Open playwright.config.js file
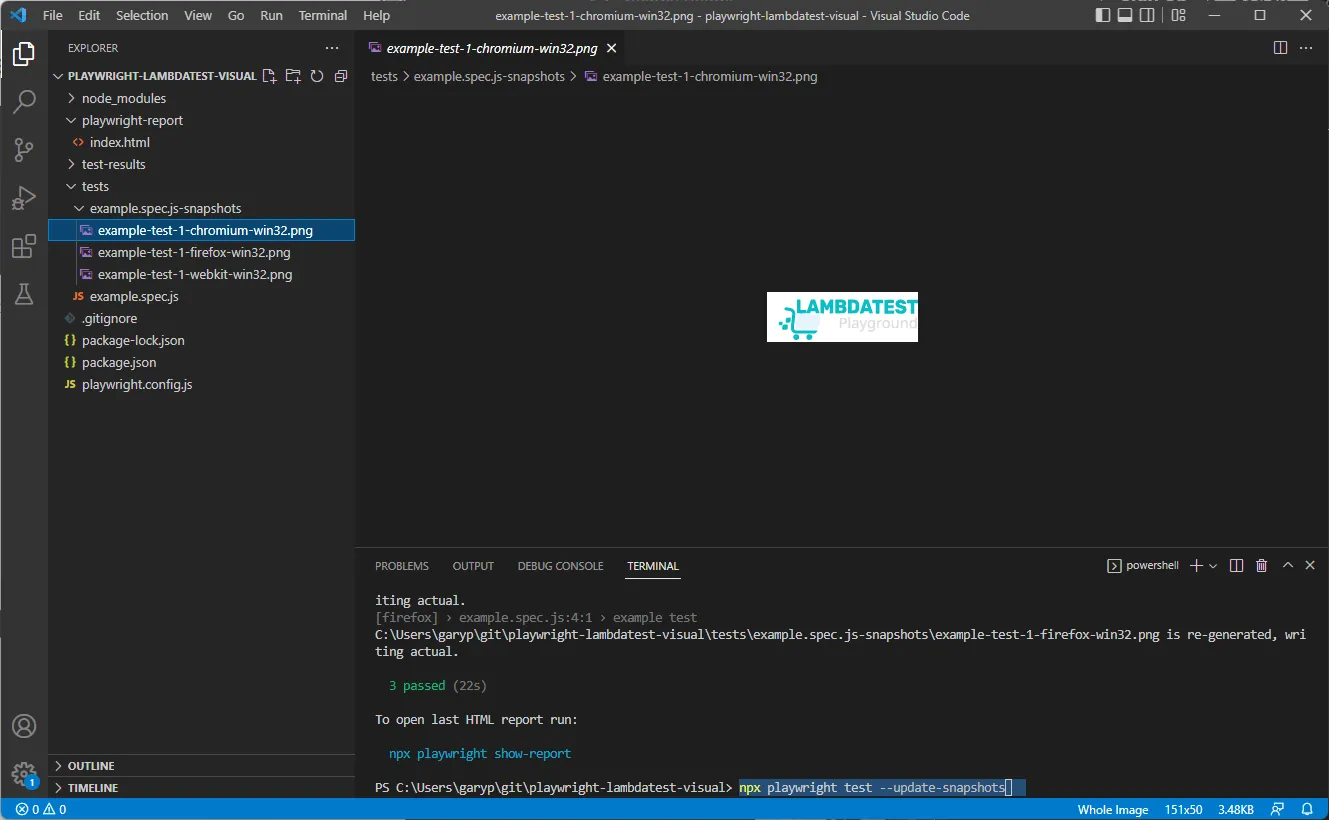 pyautogui.click(x=137, y=384)
